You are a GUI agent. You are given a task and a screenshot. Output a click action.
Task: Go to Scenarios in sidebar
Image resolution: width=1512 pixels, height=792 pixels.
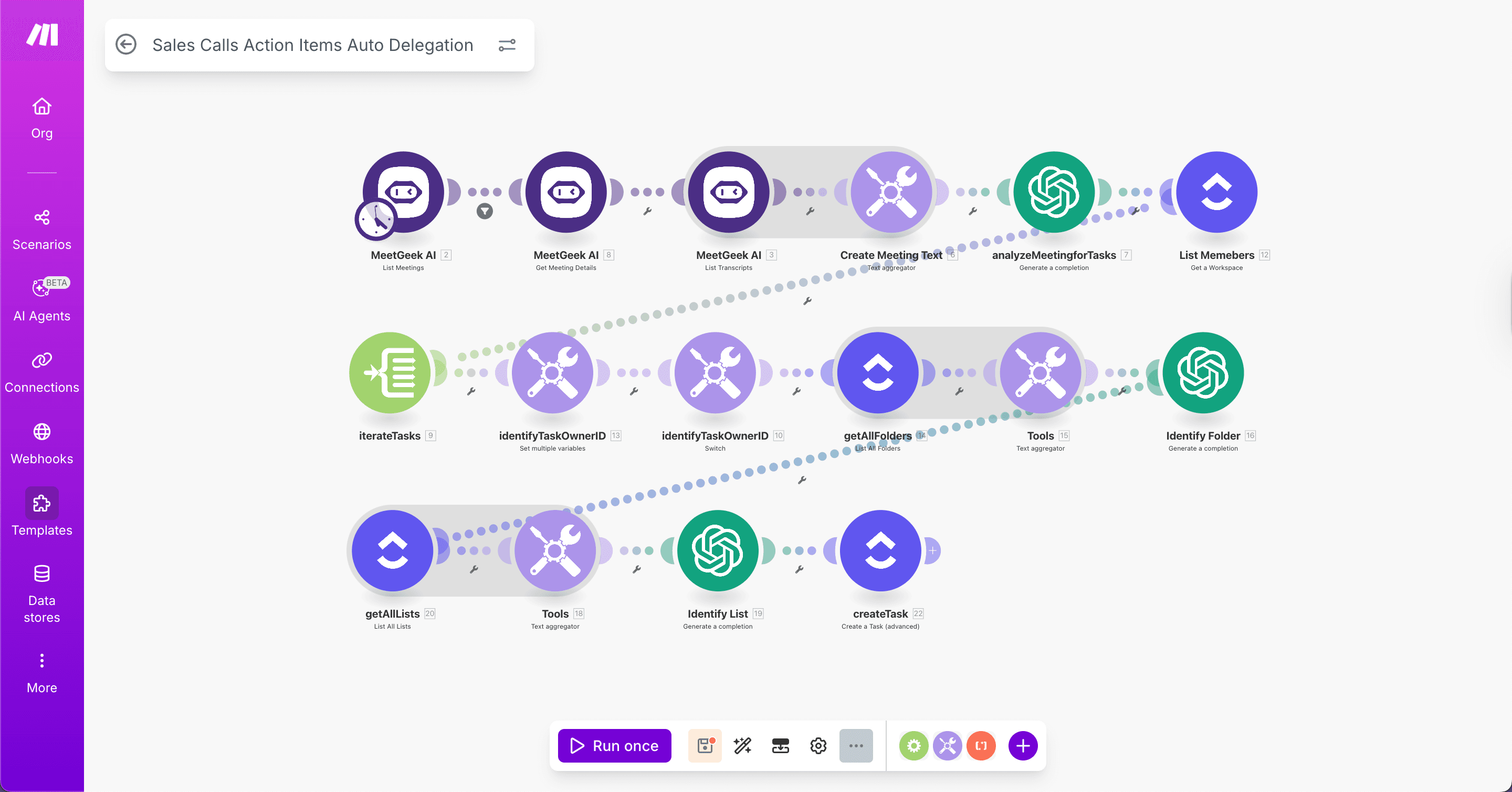pos(41,230)
